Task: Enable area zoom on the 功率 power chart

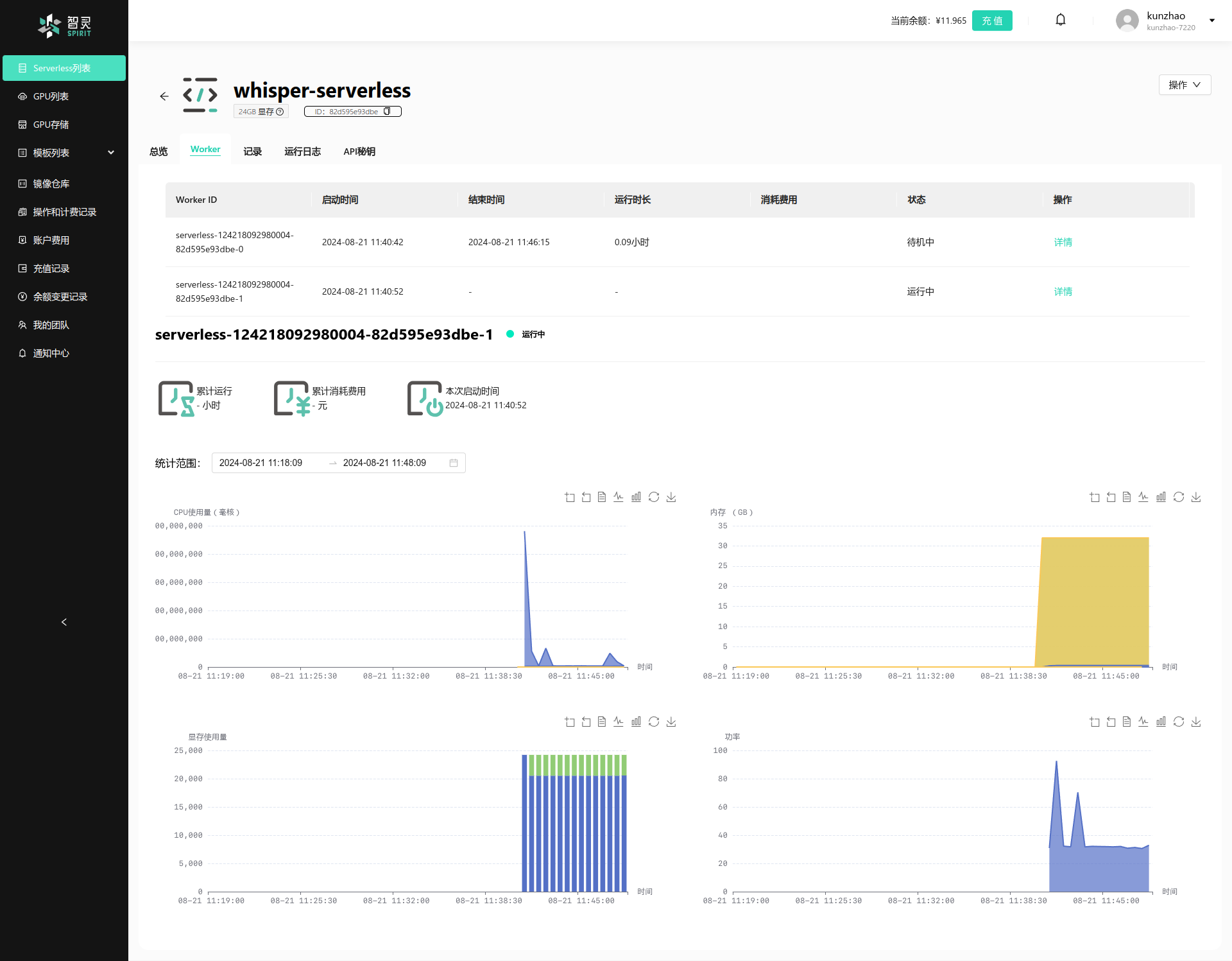Action: pos(1095,722)
